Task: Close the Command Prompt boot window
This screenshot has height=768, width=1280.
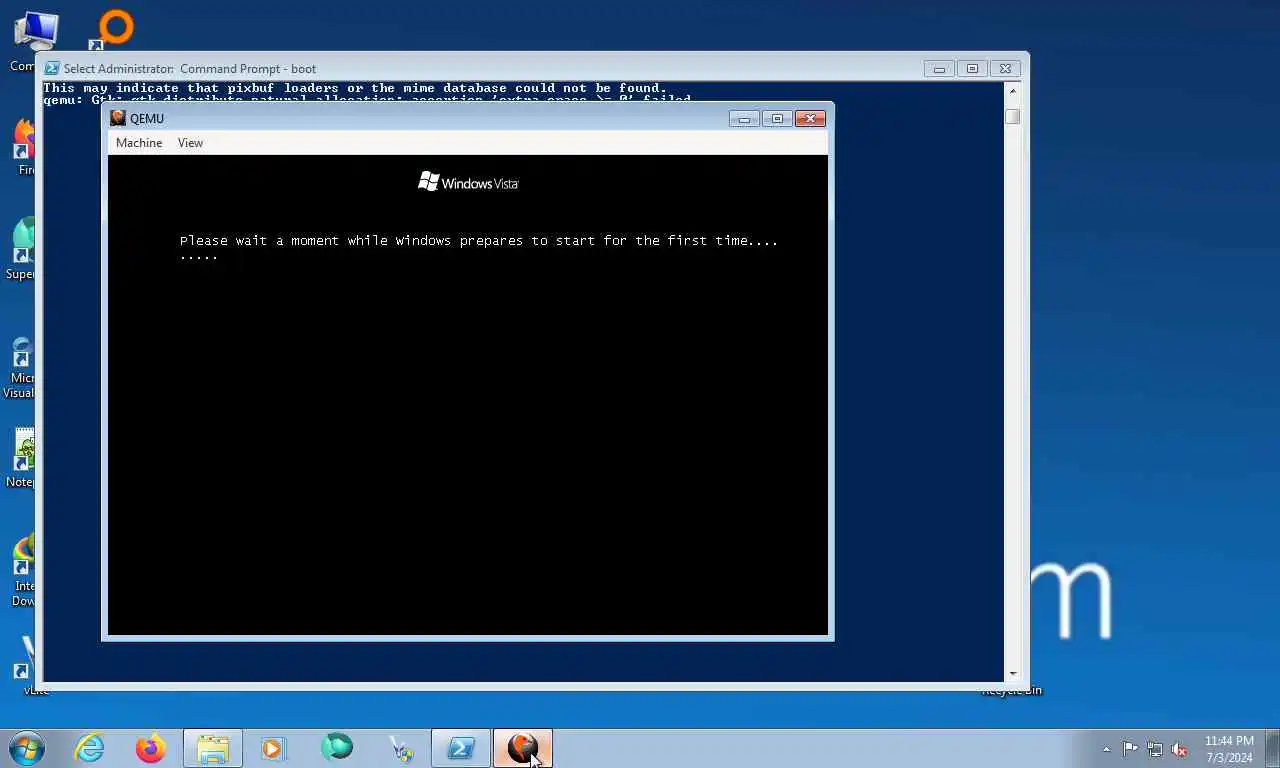Action: coord(1005,69)
